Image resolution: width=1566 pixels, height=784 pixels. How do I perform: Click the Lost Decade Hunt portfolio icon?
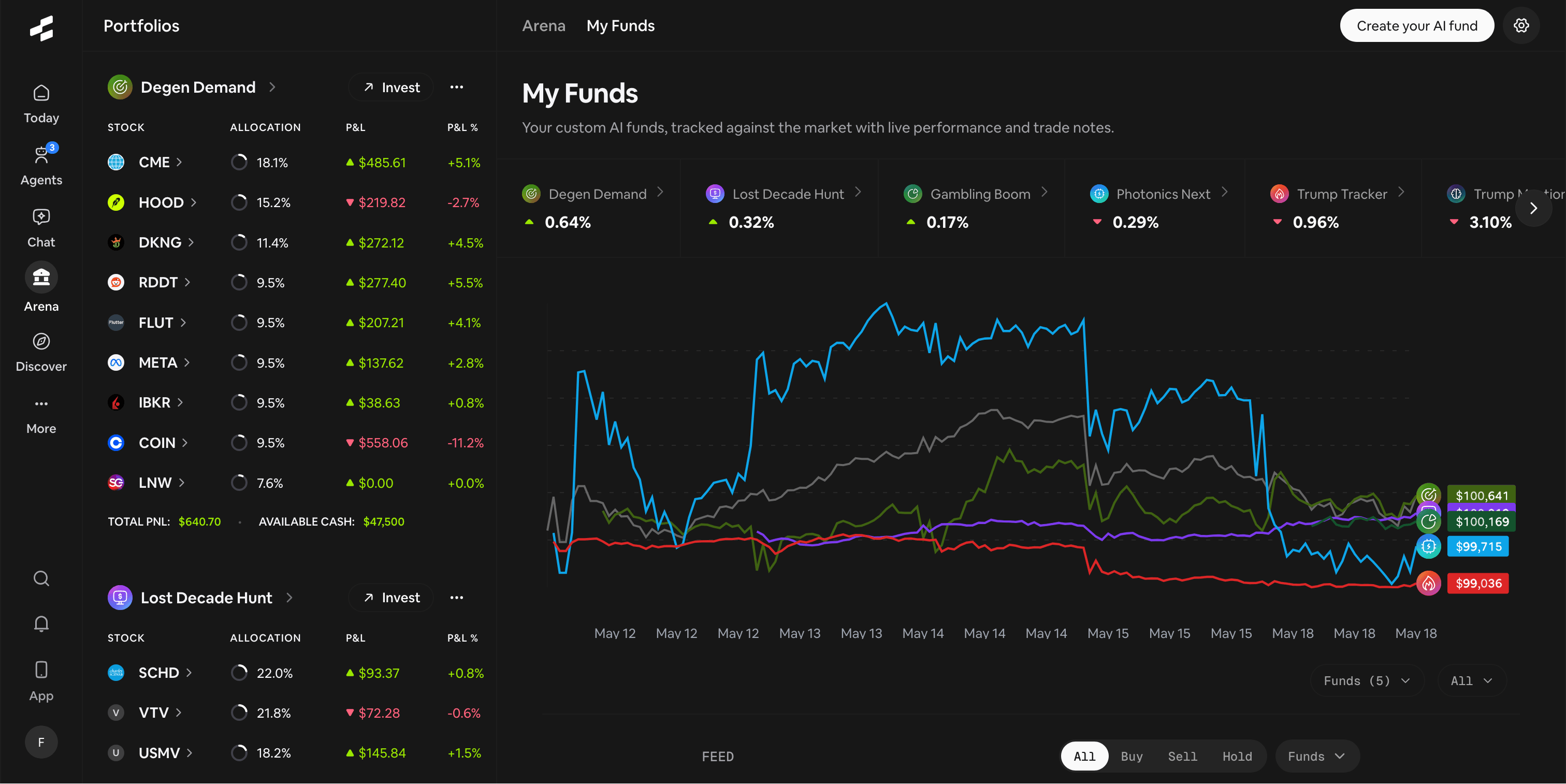click(120, 598)
